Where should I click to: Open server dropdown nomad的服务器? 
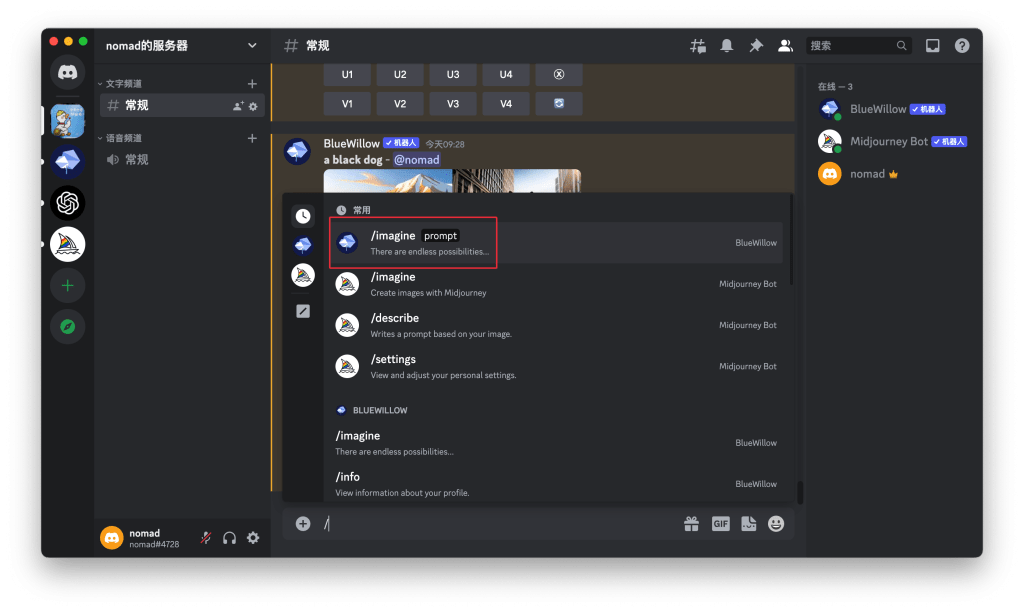[x=182, y=46]
